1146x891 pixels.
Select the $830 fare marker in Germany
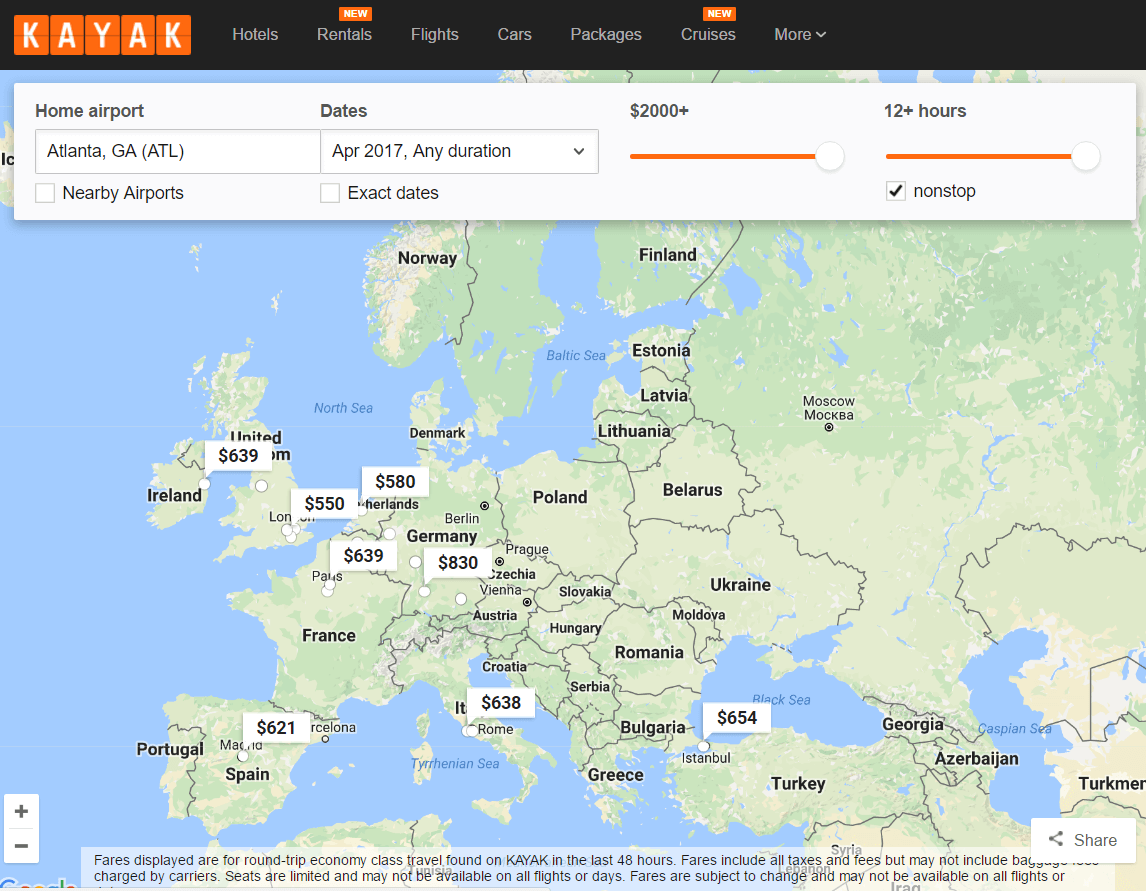click(x=457, y=562)
